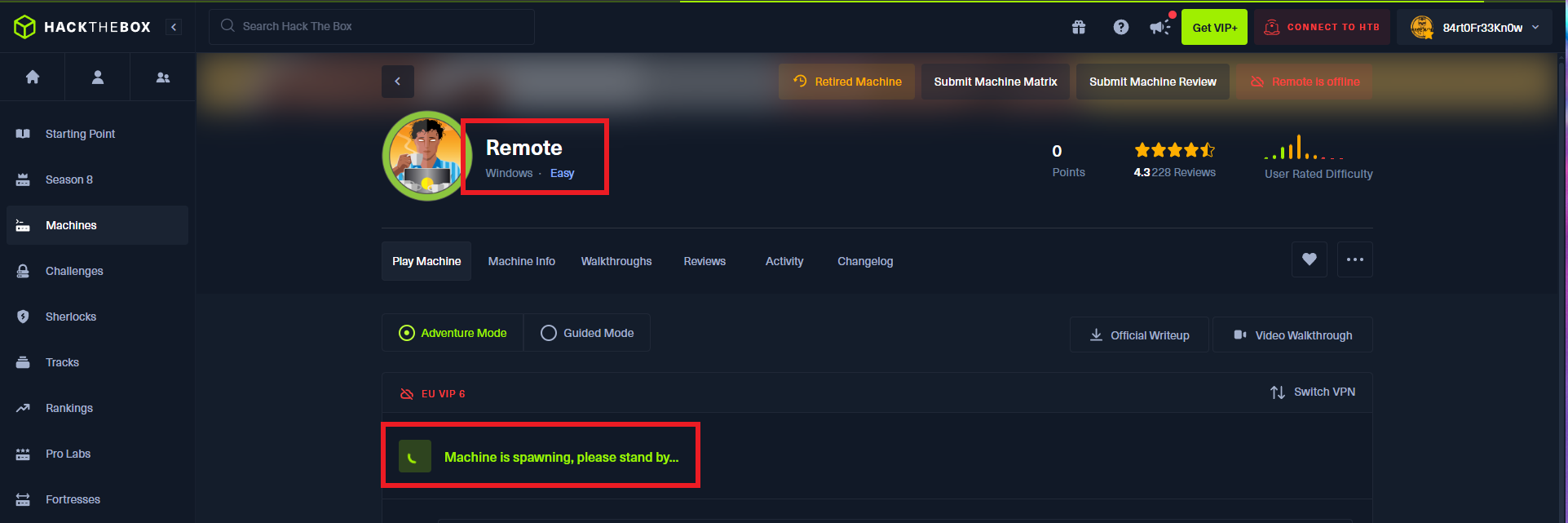The image size is (1568, 523).
Task: Open Rankings in the sidebar
Action: pos(97,408)
